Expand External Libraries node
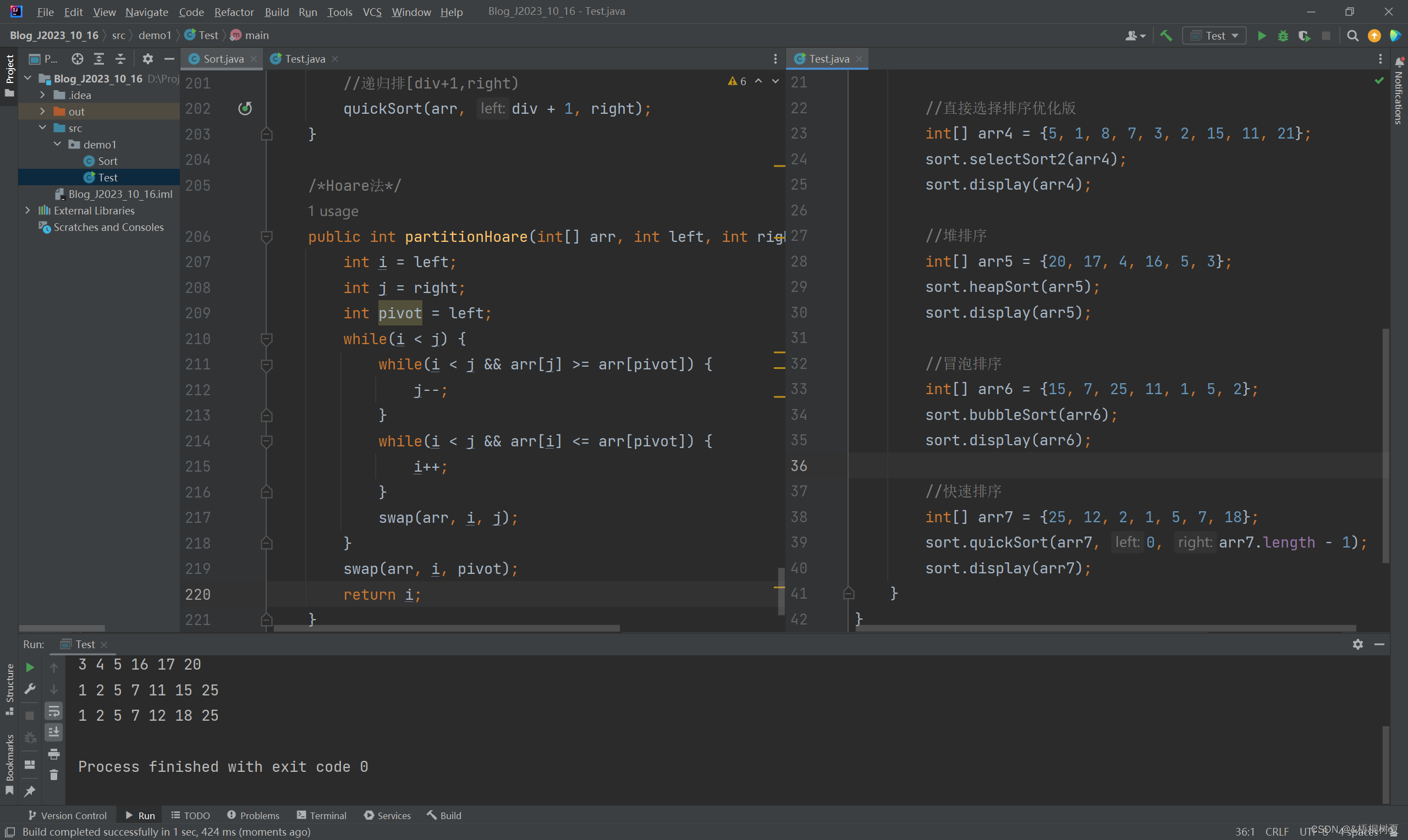 pyautogui.click(x=28, y=210)
